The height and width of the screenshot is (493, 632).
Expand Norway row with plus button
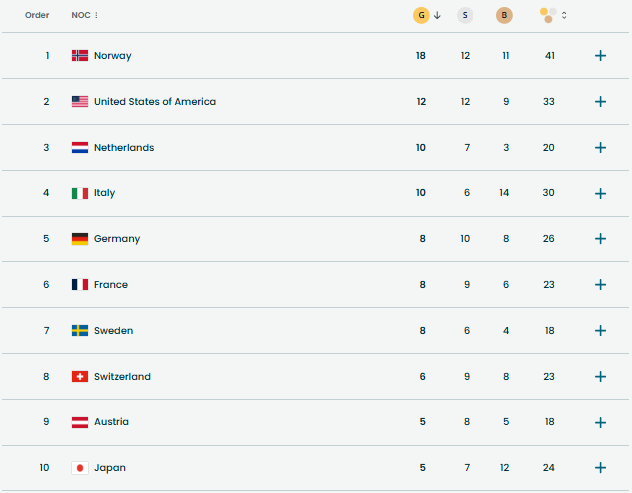[x=600, y=56]
